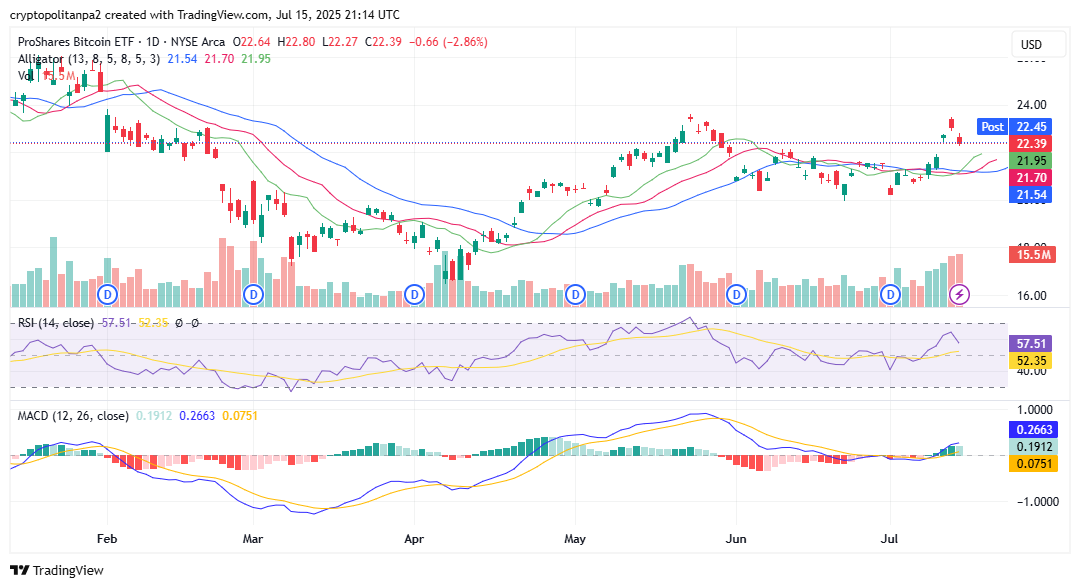Click the Feb label on time axis
Image resolution: width=1080 pixels, height=588 pixels.
coord(107,538)
